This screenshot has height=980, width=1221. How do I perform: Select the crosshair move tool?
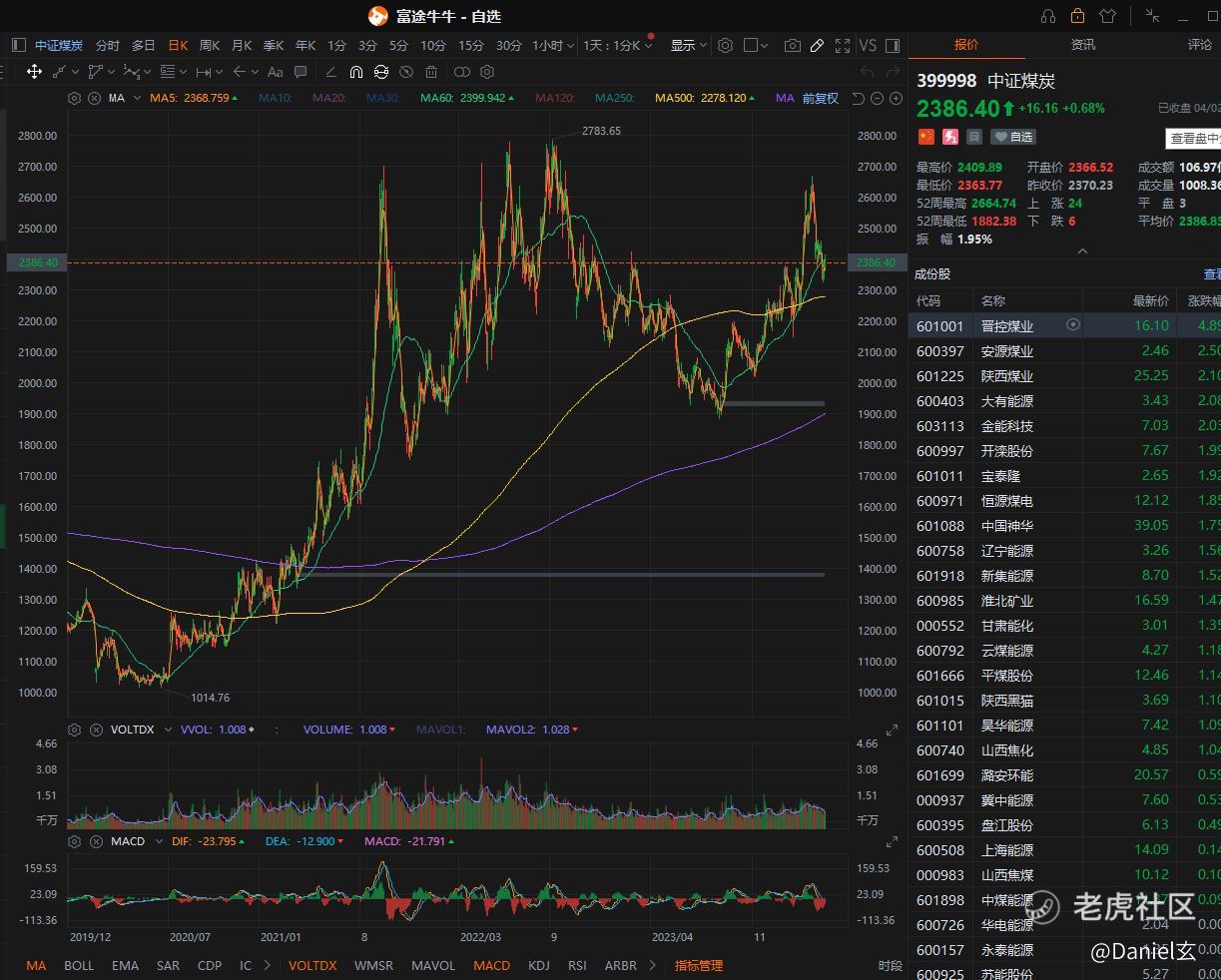[x=34, y=72]
